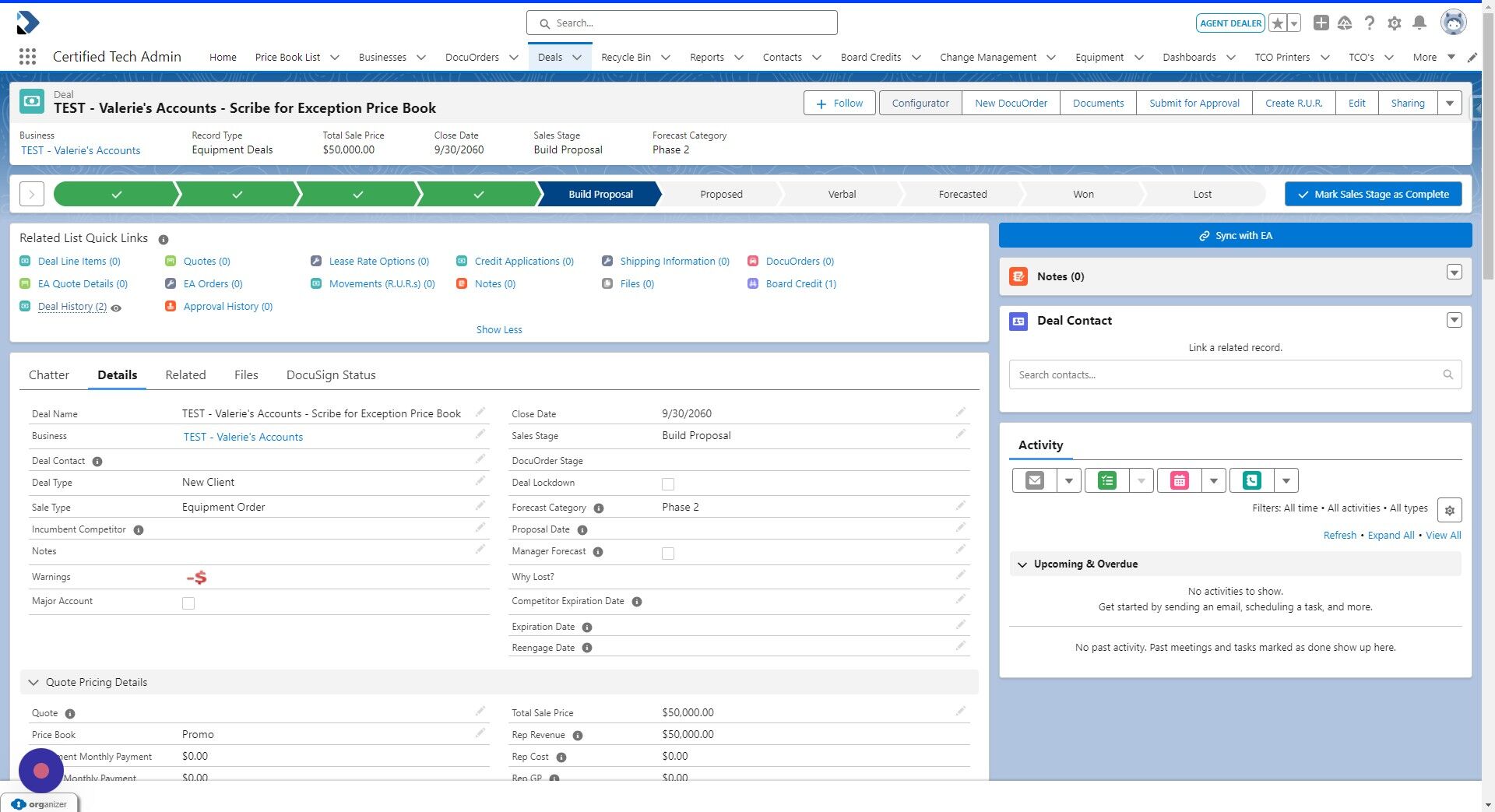Log a Call using the phone icon
1495x812 pixels.
pyautogui.click(x=1251, y=480)
